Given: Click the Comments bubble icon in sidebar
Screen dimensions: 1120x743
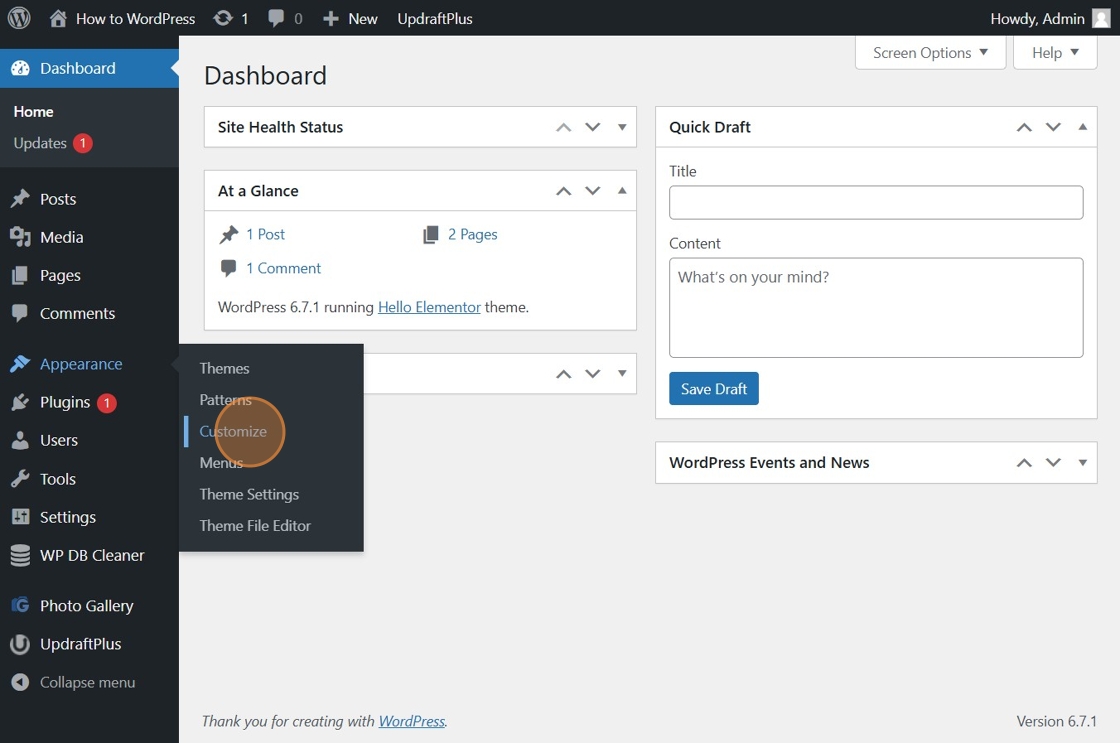Looking at the screenshot, I should pos(21,313).
